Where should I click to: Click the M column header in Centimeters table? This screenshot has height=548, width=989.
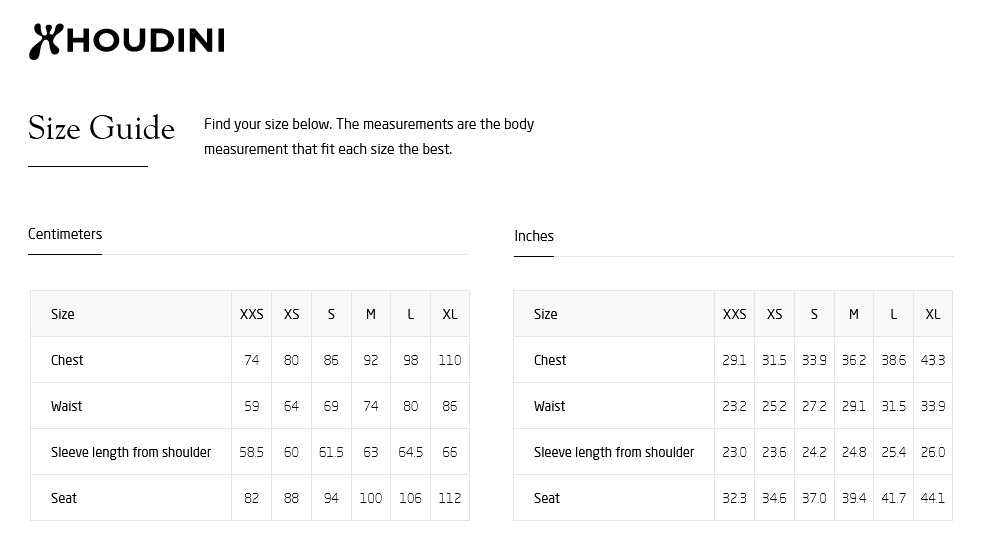(371, 314)
